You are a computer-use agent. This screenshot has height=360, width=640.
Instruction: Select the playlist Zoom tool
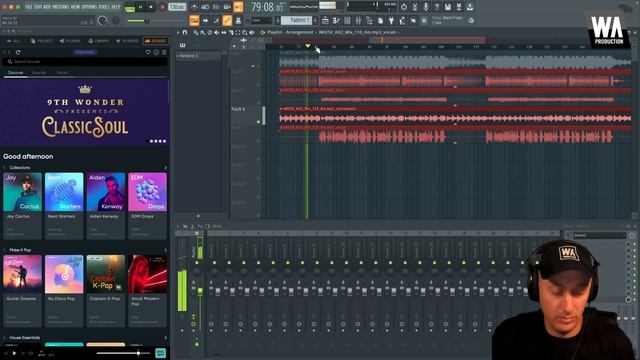244,32
